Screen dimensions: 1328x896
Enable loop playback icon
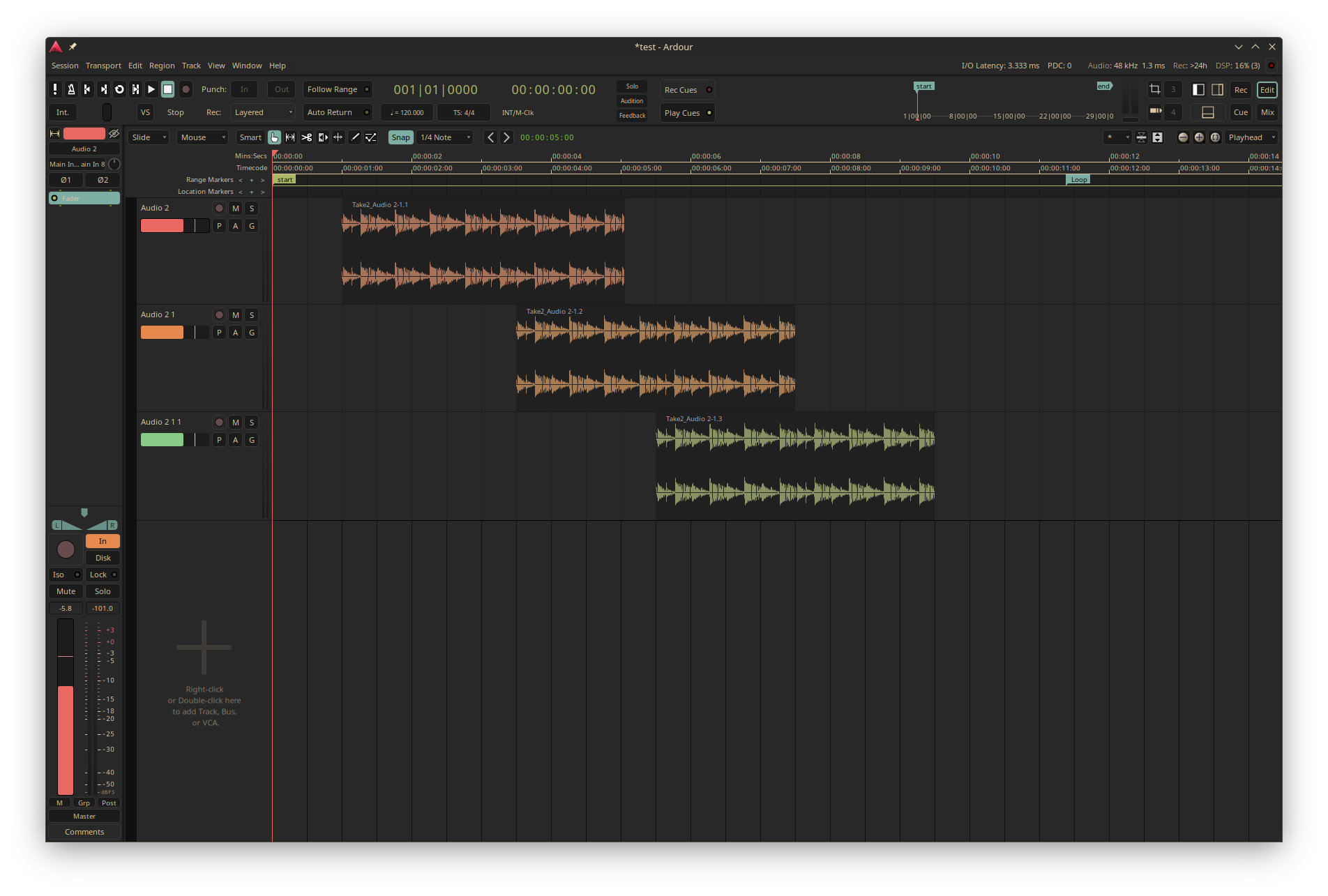click(119, 89)
